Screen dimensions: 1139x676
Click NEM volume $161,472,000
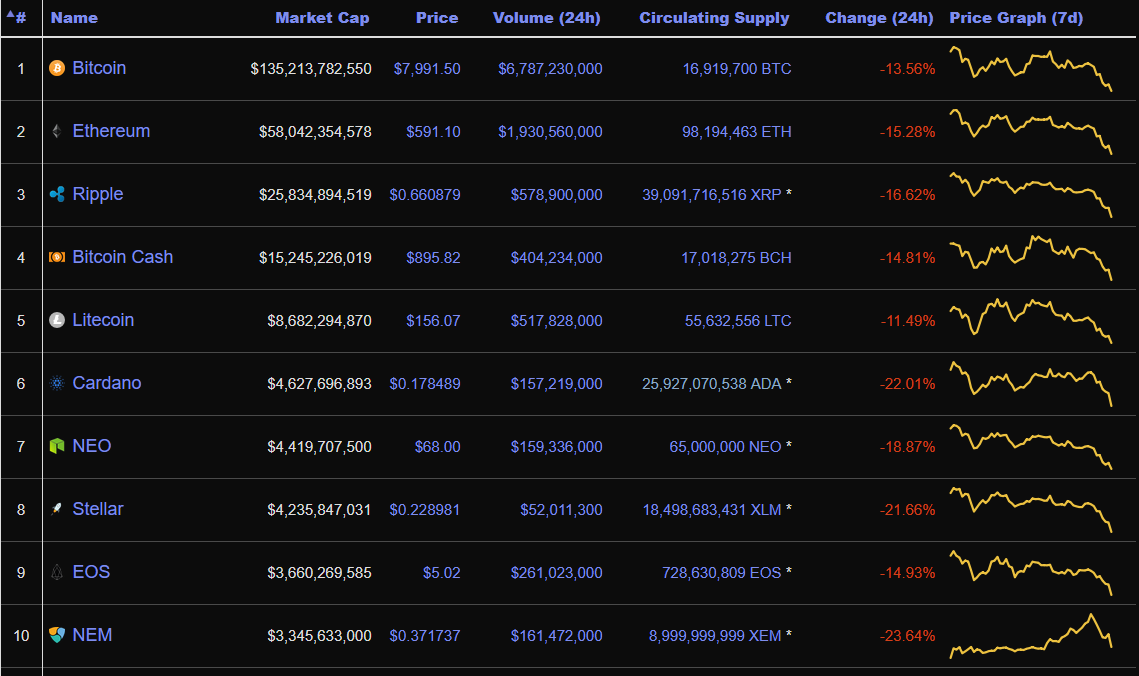click(556, 636)
